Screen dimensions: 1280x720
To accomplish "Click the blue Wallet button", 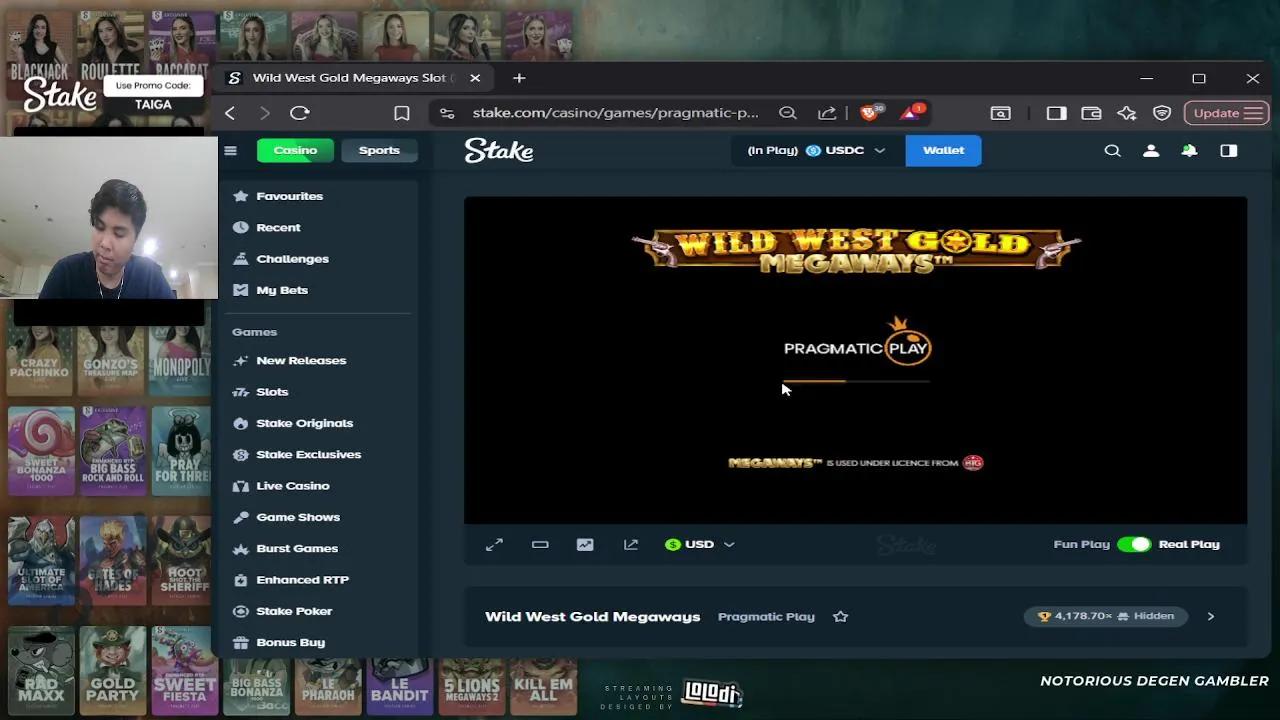I will pyautogui.click(x=943, y=150).
